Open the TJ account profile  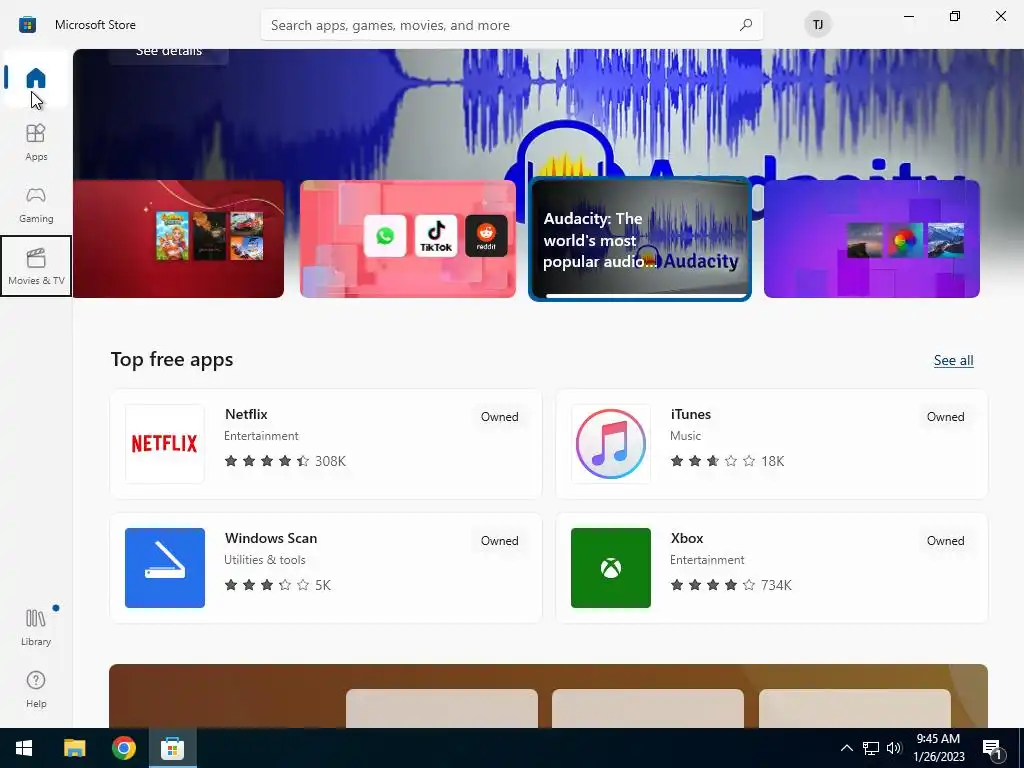818,25
